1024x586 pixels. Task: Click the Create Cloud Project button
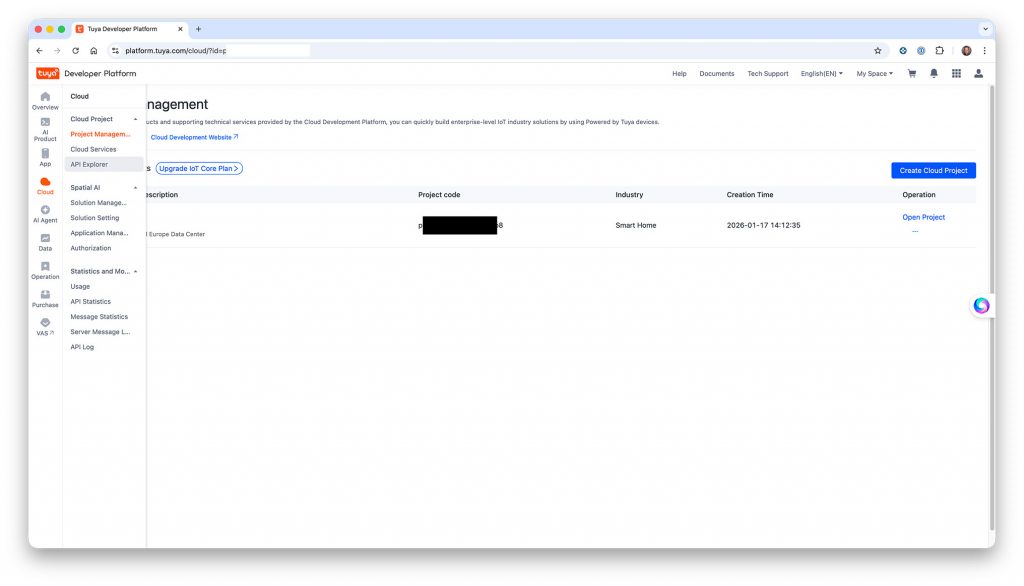point(932,171)
